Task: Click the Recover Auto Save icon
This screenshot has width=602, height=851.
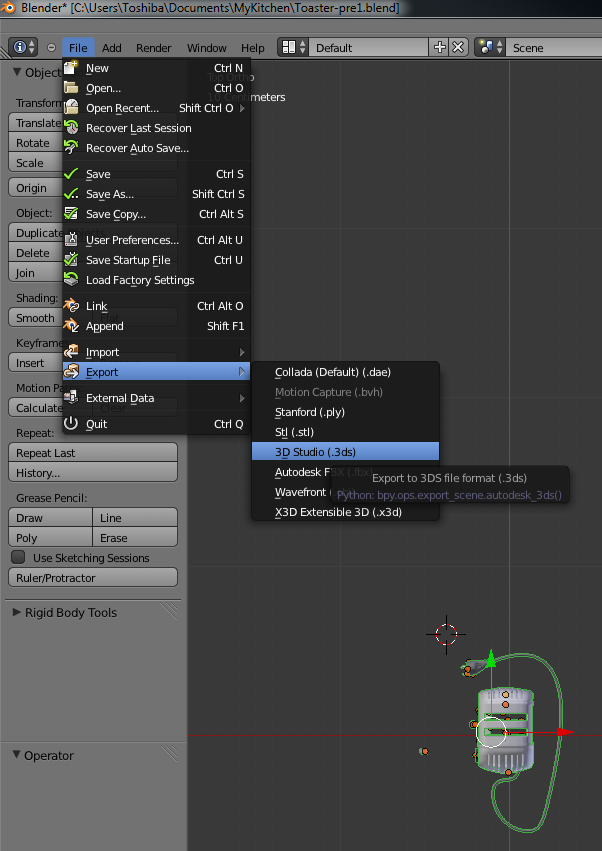Action: 71,148
